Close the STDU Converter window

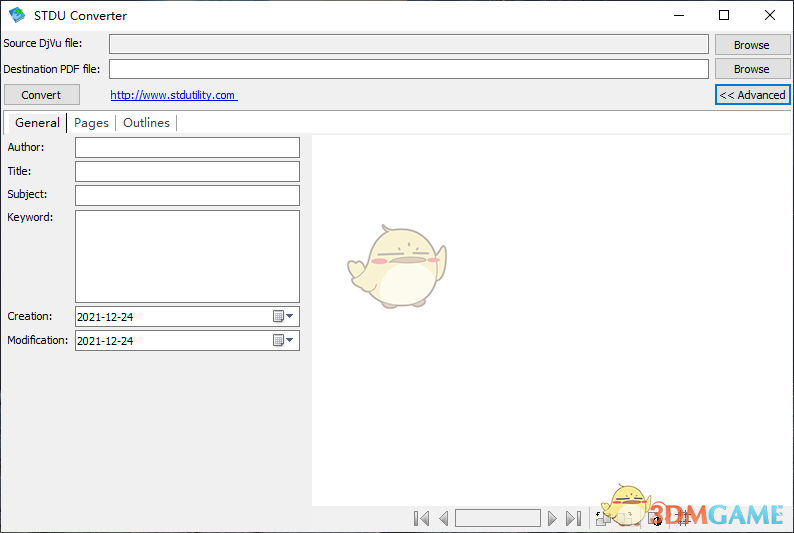tap(770, 15)
